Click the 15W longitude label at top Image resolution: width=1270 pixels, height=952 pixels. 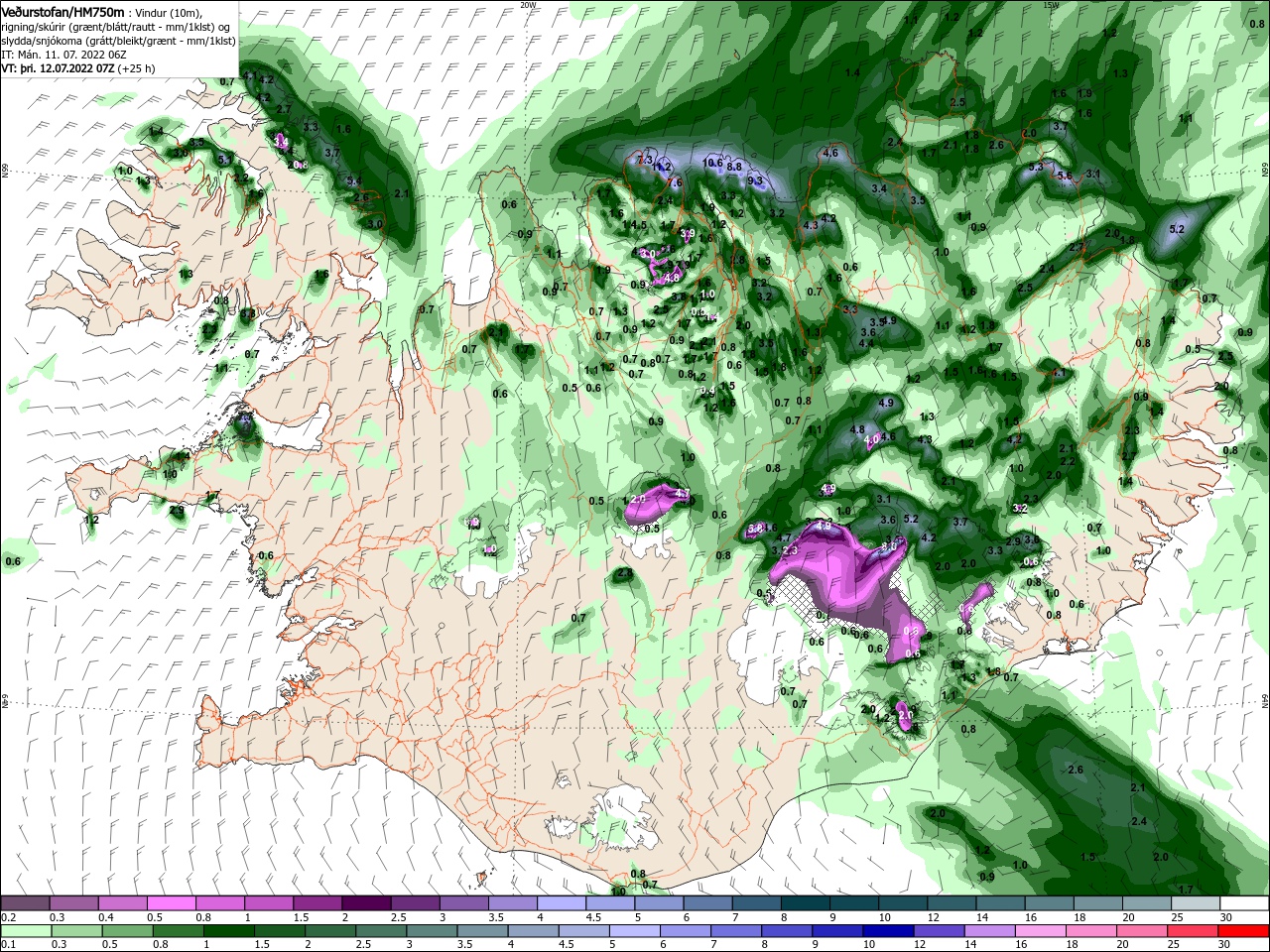pyautogui.click(x=1051, y=5)
